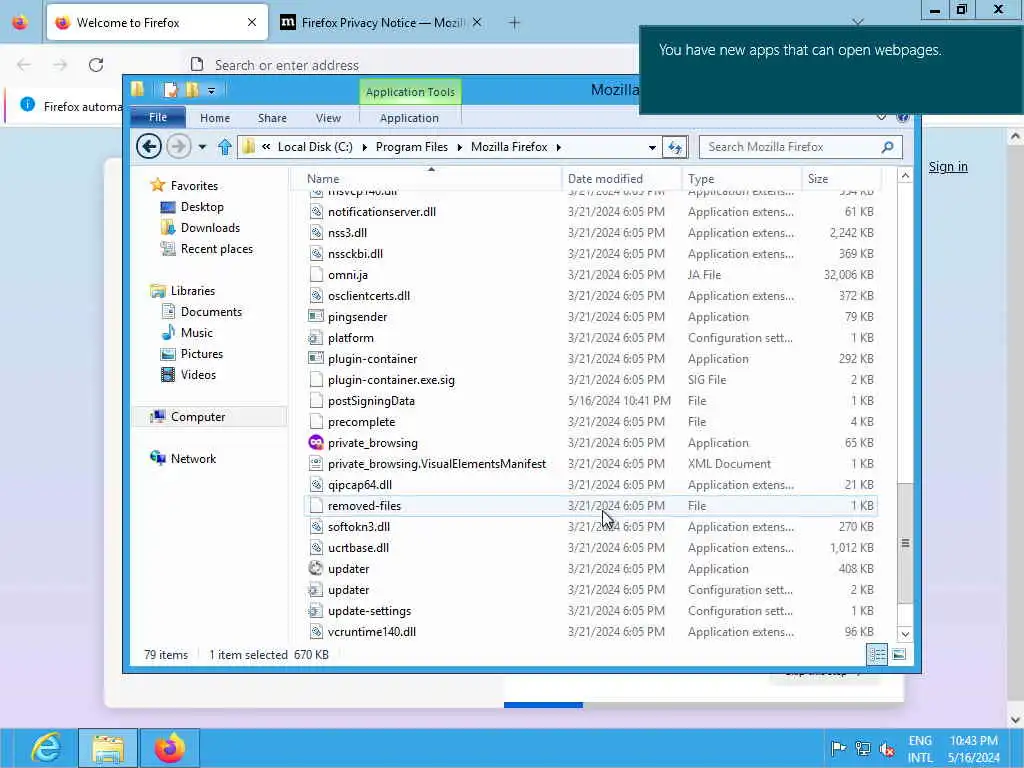Click the Forward arrow in File Explorer
Viewport: 1024px width, 768px height.
(178, 146)
